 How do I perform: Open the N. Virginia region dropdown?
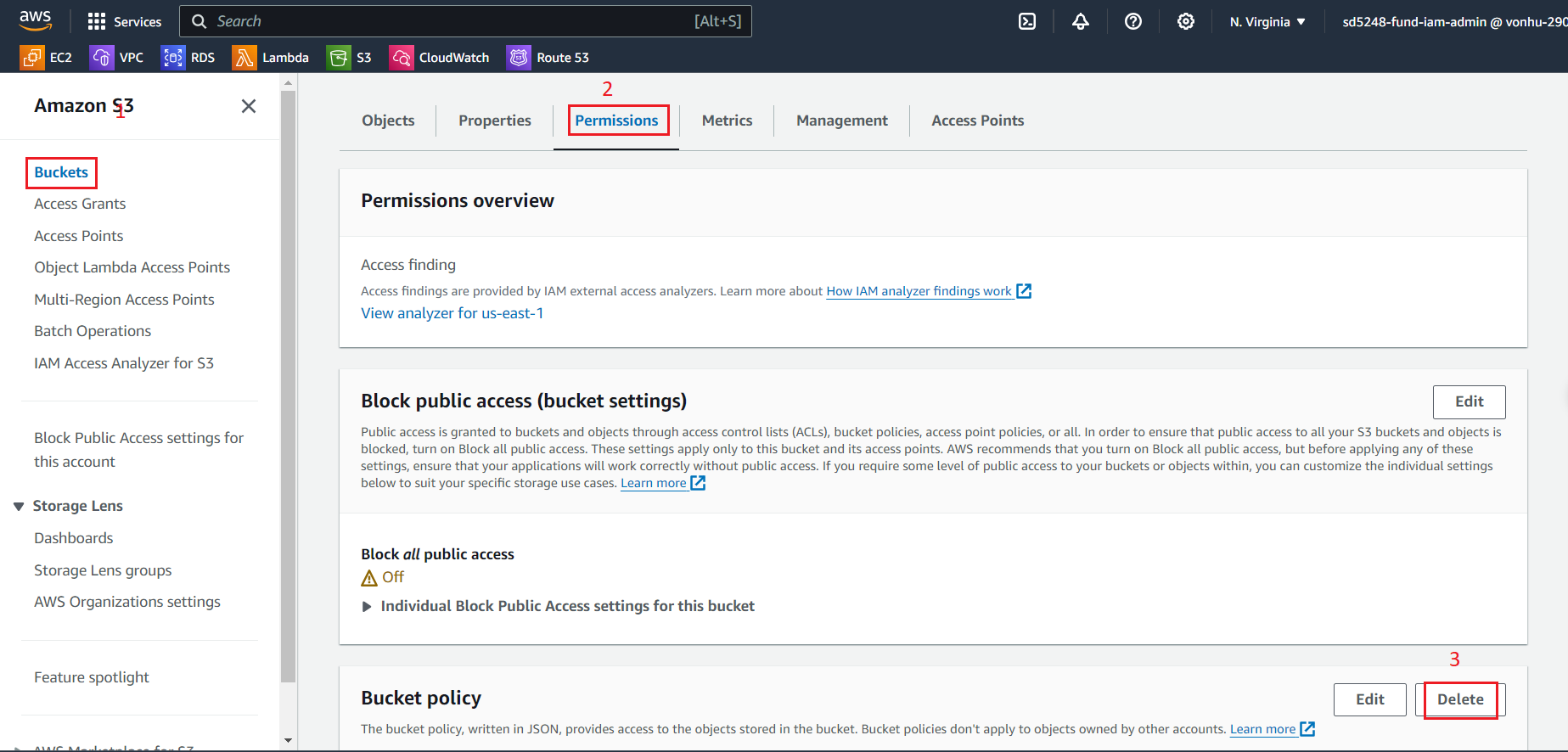(x=1267, y=21)
